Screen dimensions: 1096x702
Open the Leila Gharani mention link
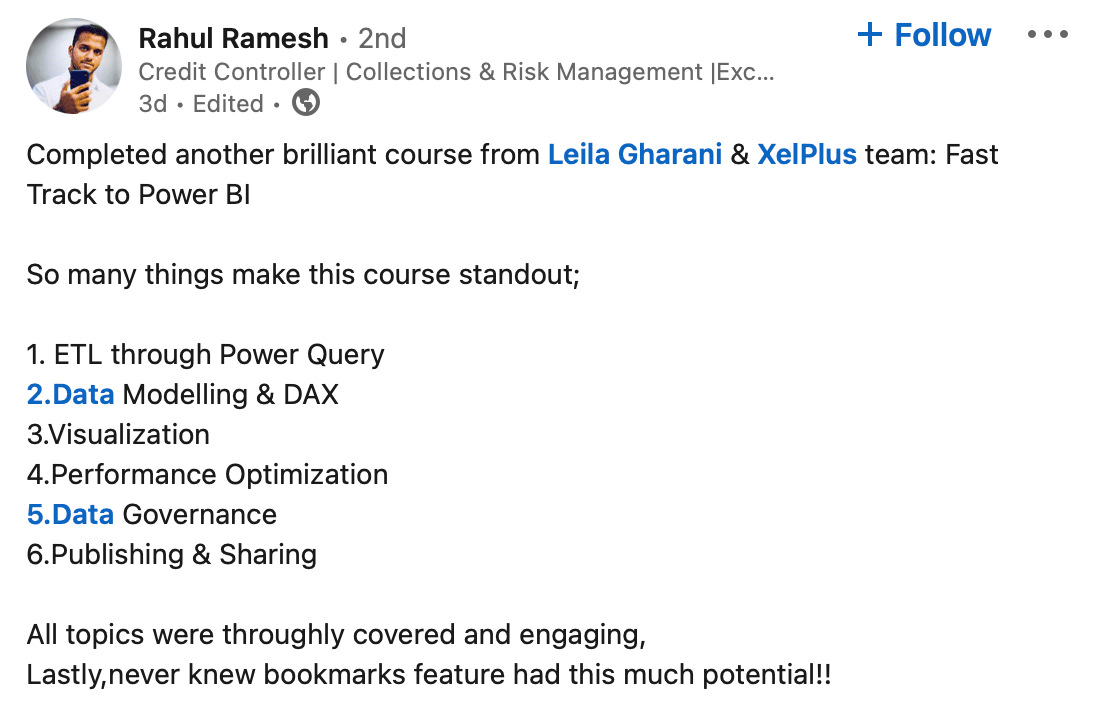click(x=635, y=155)
